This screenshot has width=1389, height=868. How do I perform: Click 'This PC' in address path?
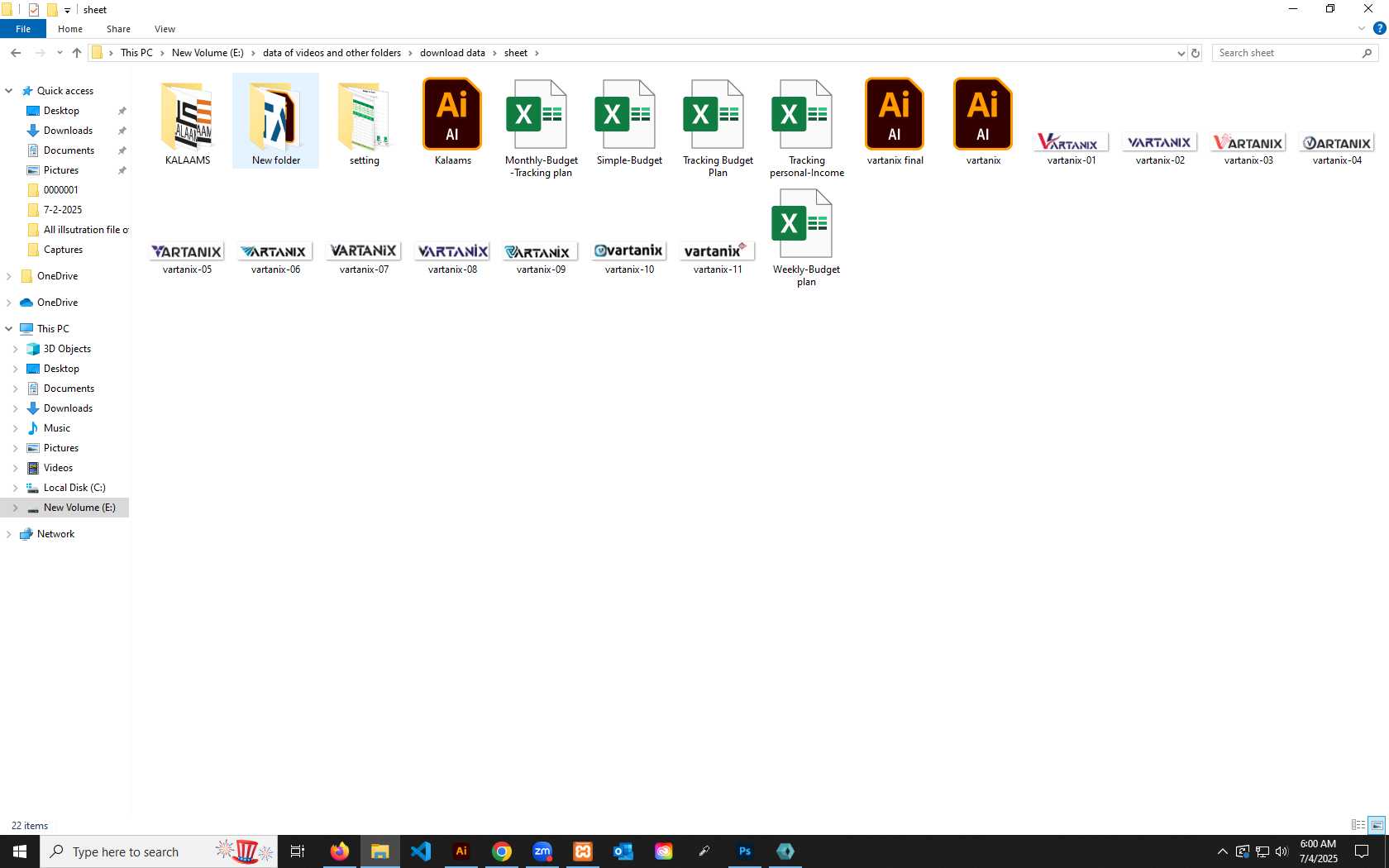coord(136,53)
